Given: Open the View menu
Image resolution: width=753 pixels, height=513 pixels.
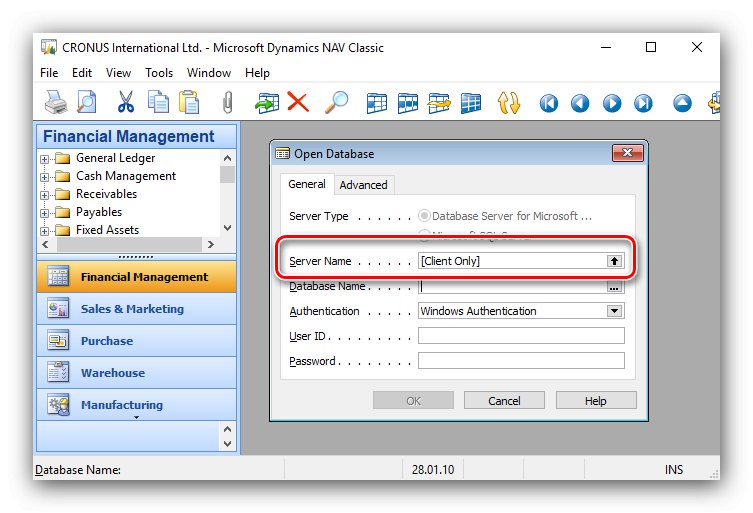Looking at the screenshot, I should coord(118,73).
